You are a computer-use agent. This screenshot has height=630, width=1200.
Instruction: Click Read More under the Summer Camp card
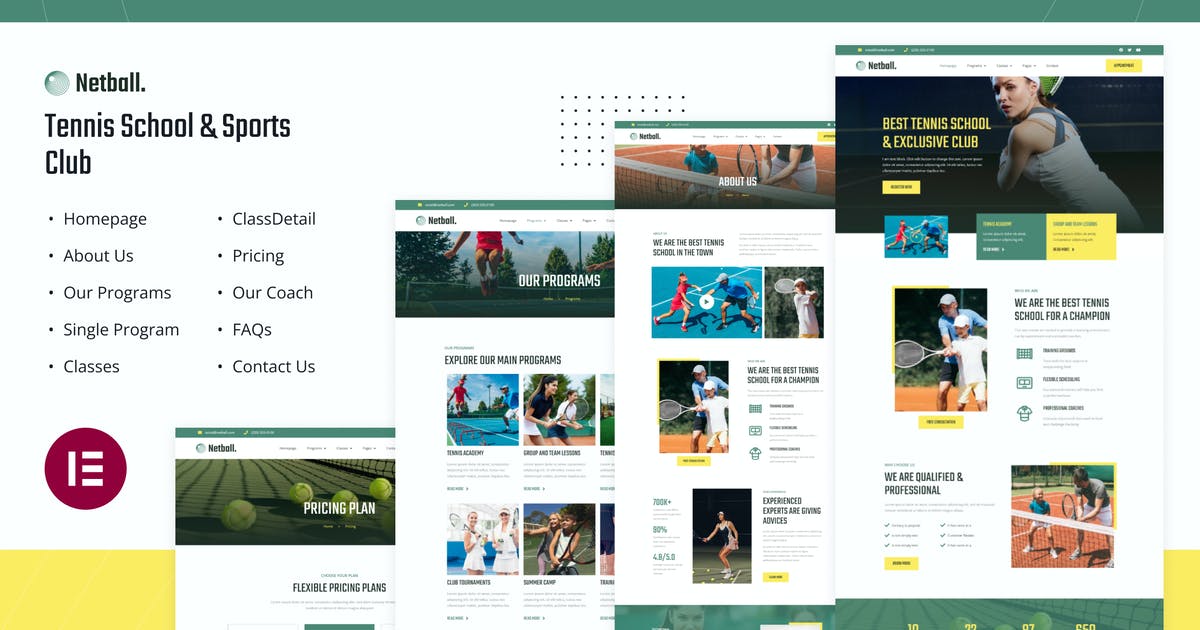(x=535, y=618)
